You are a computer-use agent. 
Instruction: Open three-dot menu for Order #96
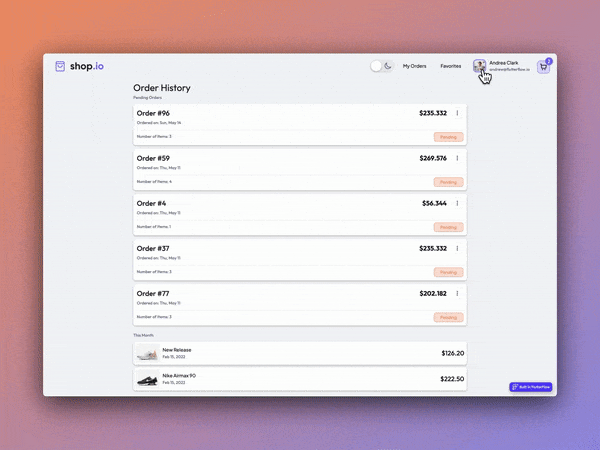pos(457,113)
